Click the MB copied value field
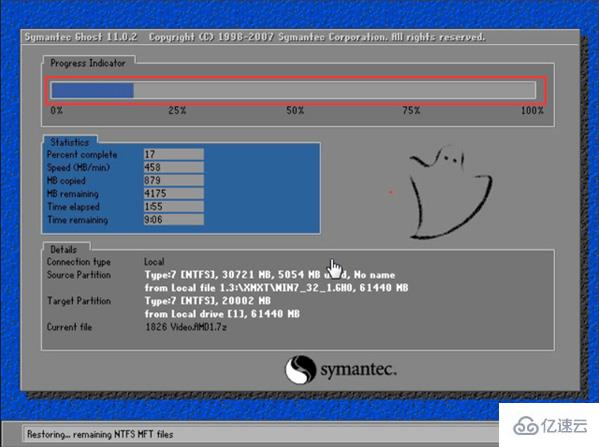This screenshot has height=447, width=599. (174, 180)
